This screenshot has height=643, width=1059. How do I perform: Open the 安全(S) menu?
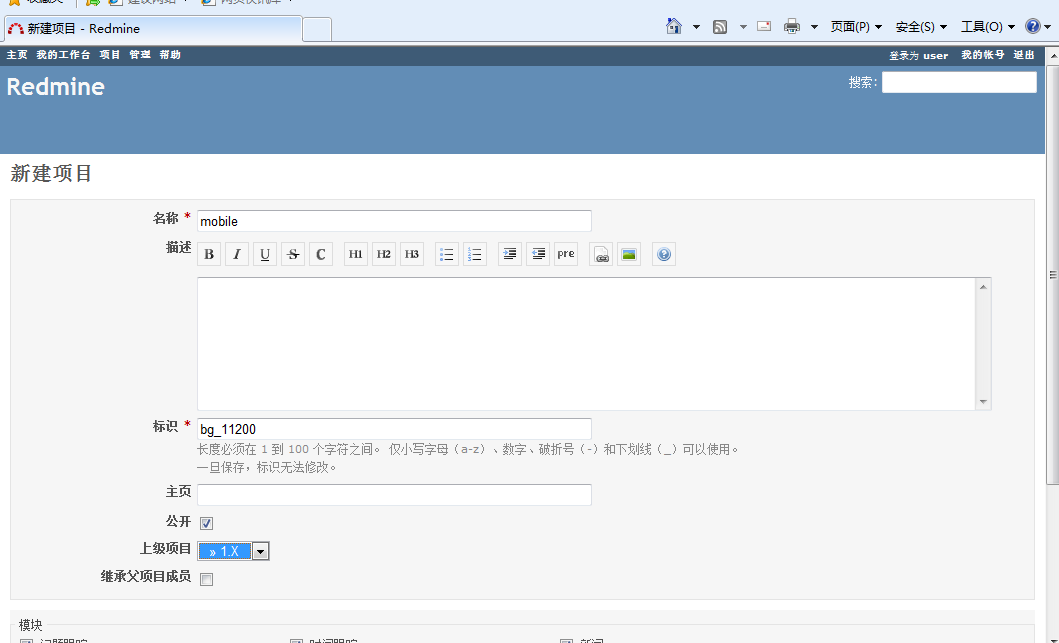(921, 27)
